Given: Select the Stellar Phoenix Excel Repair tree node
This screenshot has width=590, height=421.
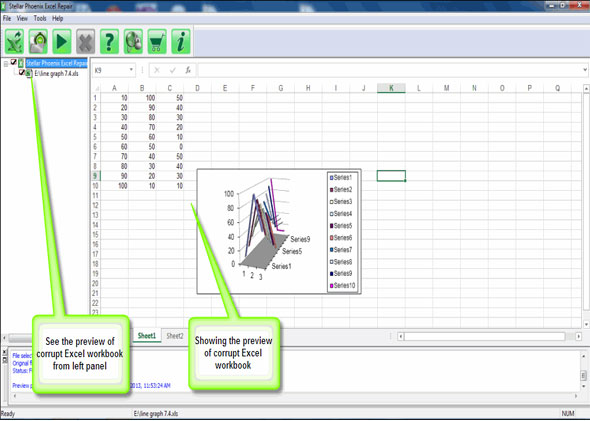Looking at the screenshot, I should (x=56, y=63).
